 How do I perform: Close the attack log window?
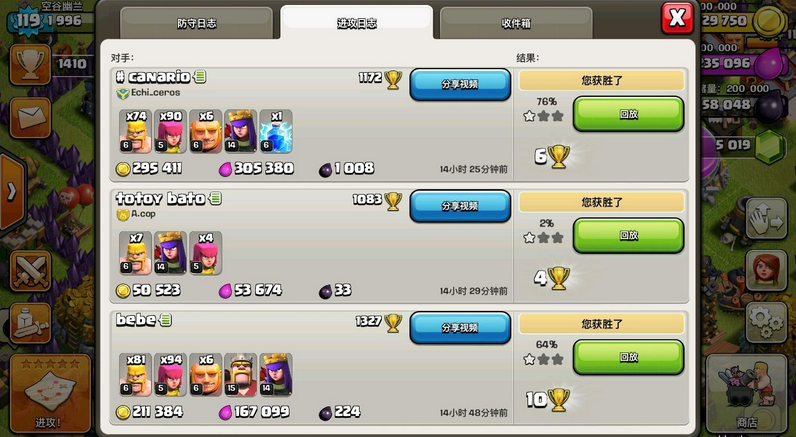pos(677,19)
